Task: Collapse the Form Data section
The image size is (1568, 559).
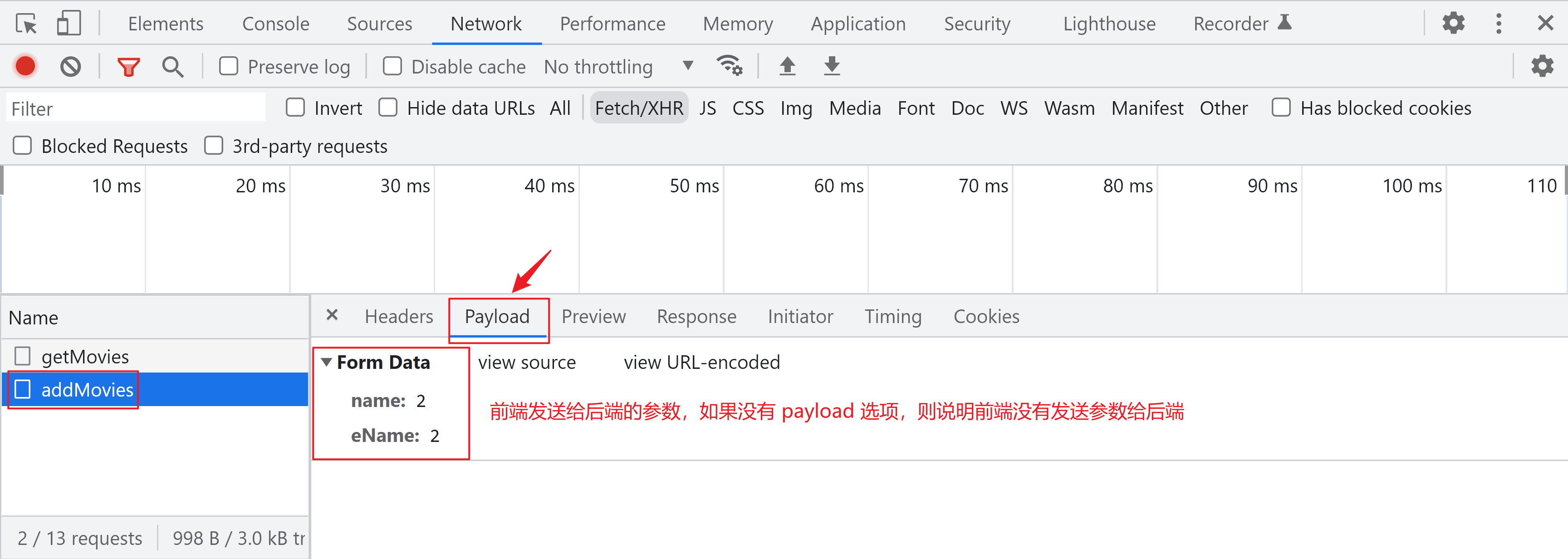Action: (x=326, y=363)
